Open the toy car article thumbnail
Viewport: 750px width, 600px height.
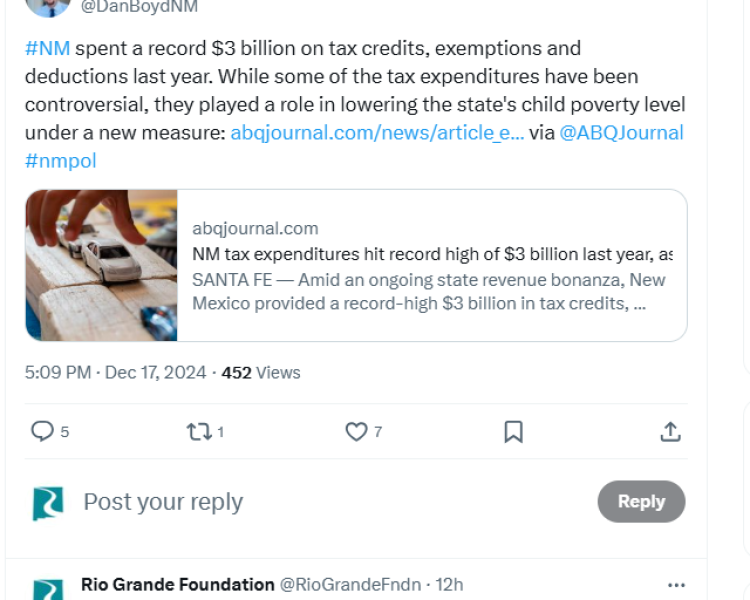coord(102,265)
